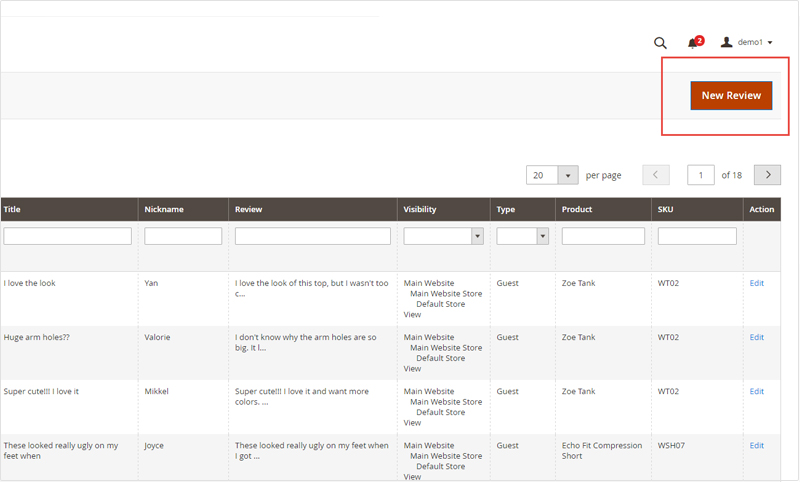Image resolution: width=800 pixels, height=482 pixels.
Task: Click the SKU filter input field
Action: (697, 236)
